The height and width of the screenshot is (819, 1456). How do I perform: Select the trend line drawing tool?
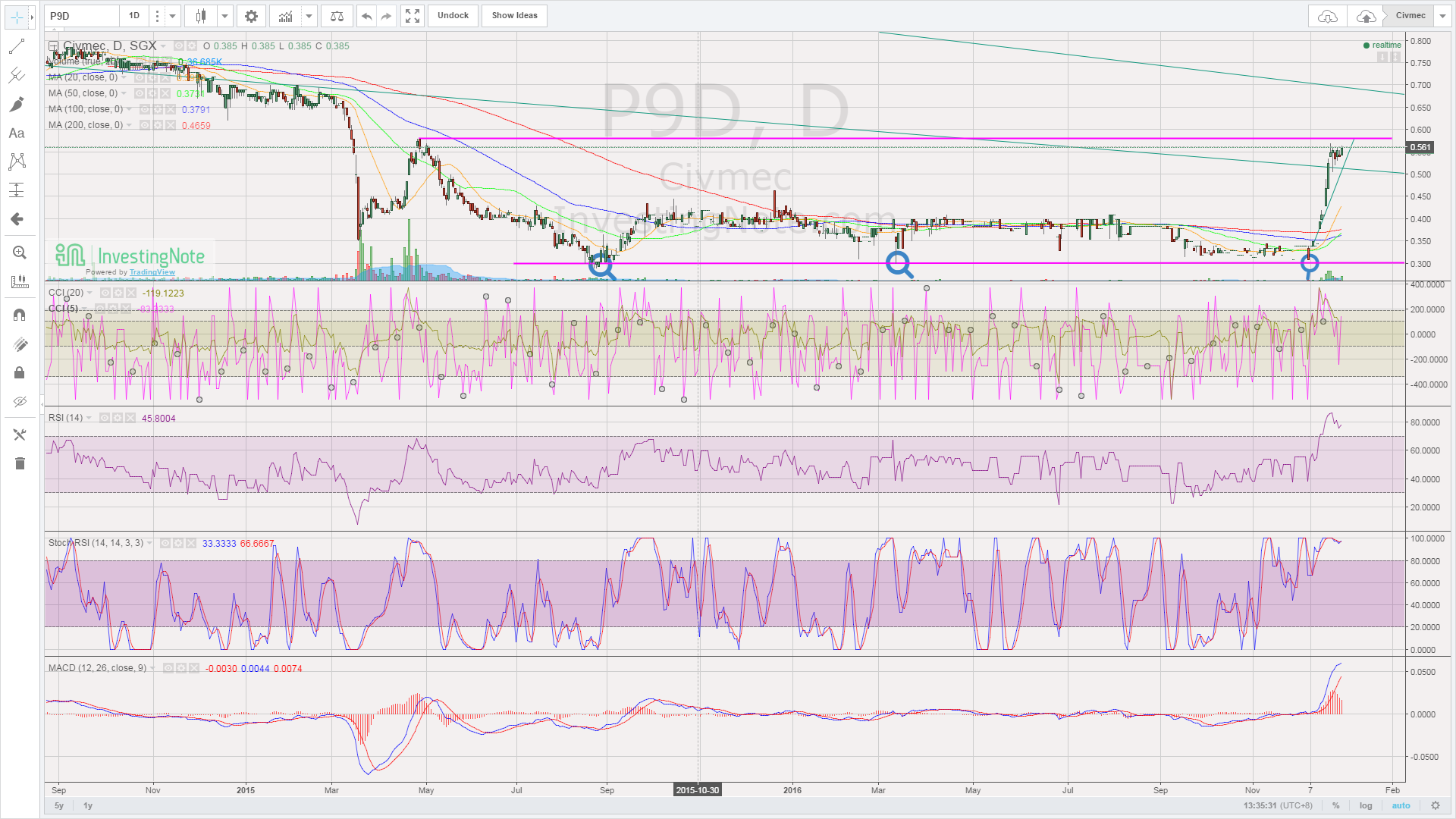(x=16, y=47)
